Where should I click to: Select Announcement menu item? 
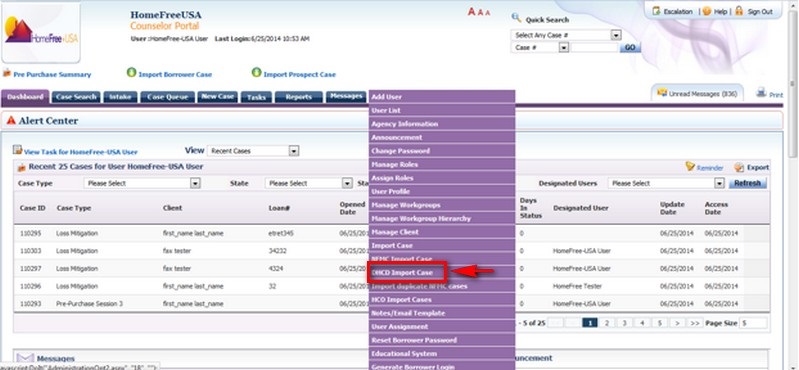point(442,137)
